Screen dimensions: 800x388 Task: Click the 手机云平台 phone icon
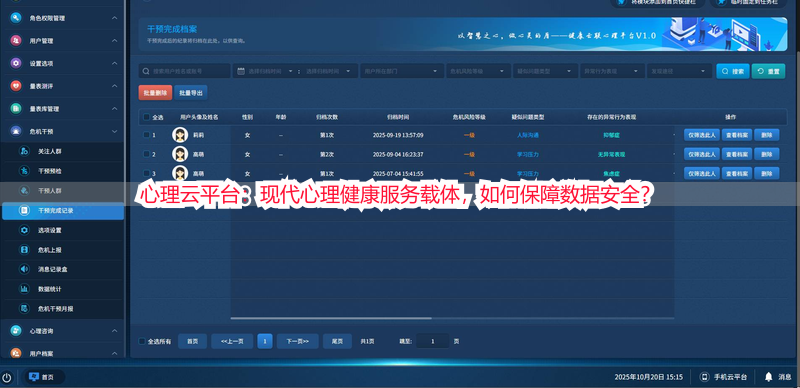tap(705, 377)
